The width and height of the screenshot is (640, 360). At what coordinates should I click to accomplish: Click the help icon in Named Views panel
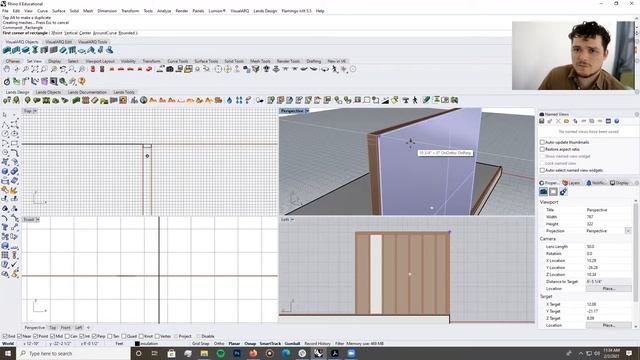617,122
